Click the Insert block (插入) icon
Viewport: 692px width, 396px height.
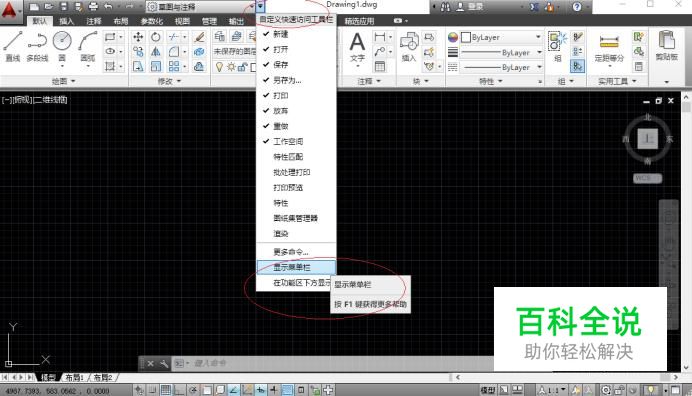point(409,47)
